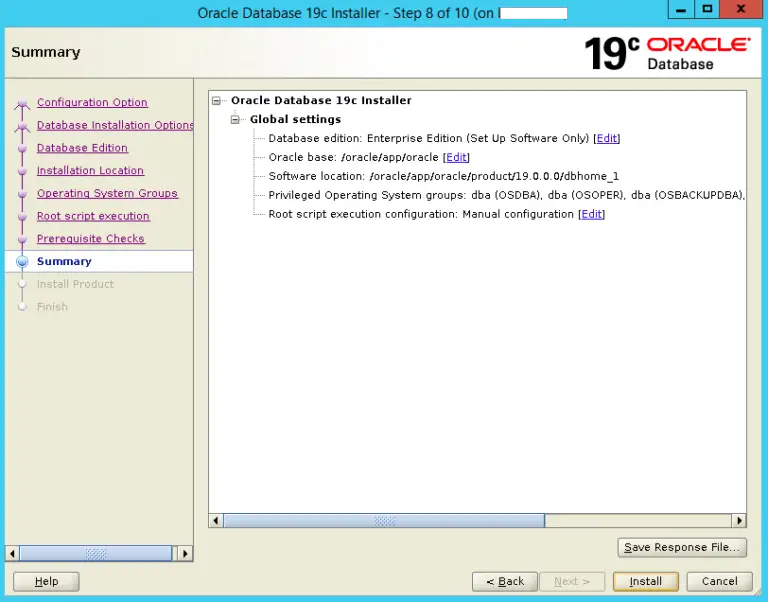Click the Back button

click(x=504, y=581)
